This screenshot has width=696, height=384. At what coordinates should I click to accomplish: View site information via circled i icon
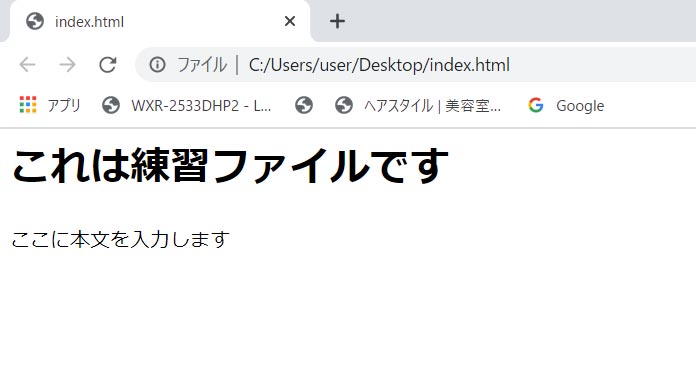tap(157, 65)
